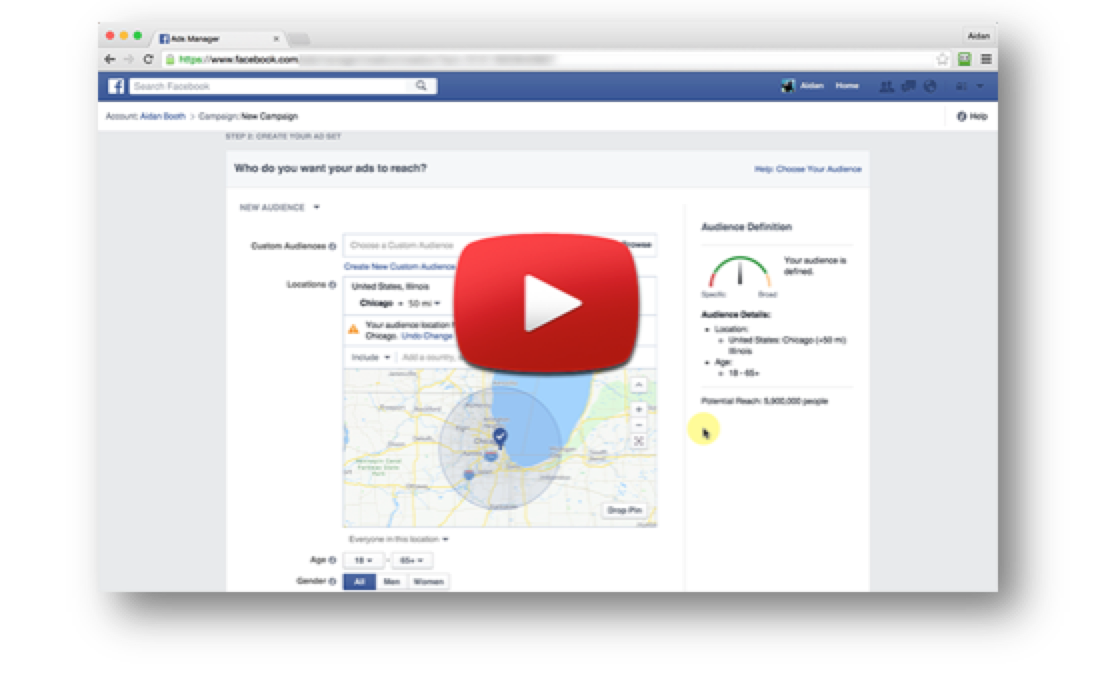This screenshot has height=680, width=1102.
Task: Click the site lock icon in address bar
Action: point(170,59)
